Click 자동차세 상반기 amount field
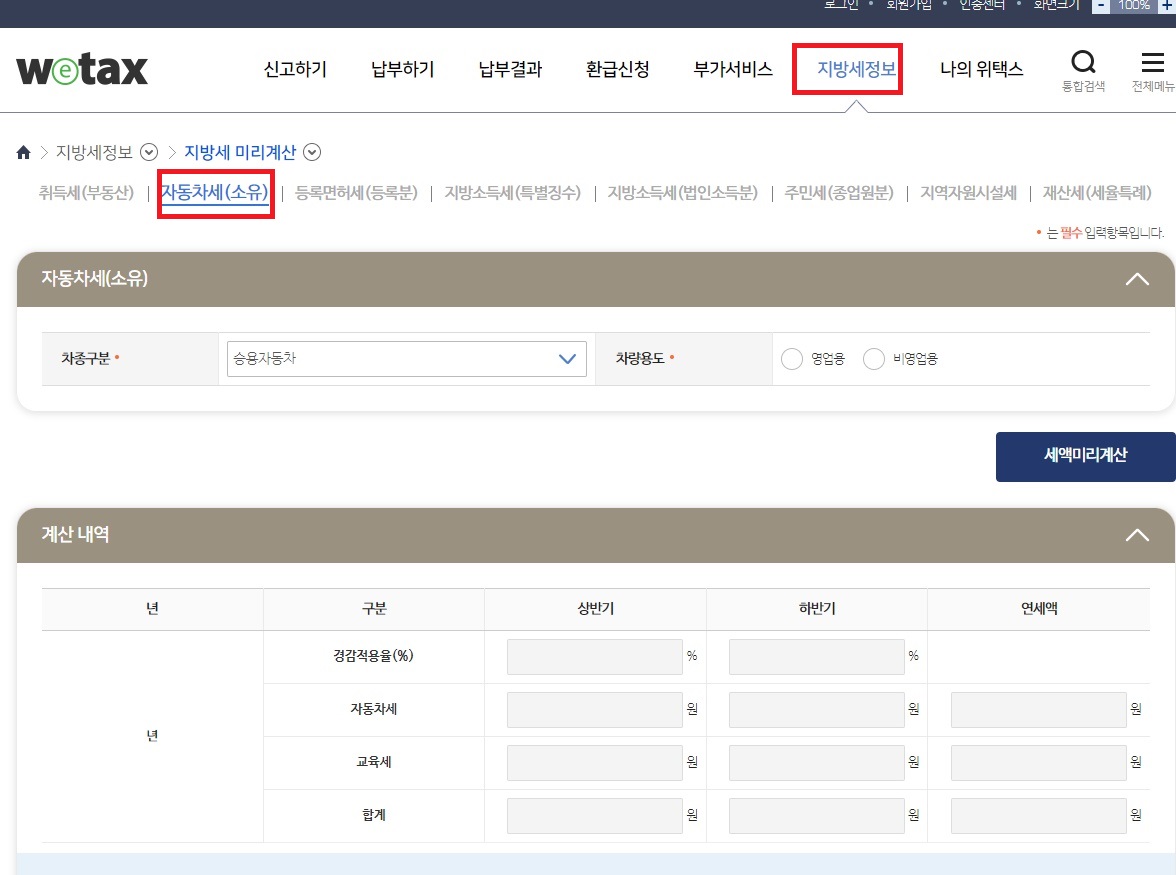Screen dimensions: 1176x875 [x=595, y=709]
